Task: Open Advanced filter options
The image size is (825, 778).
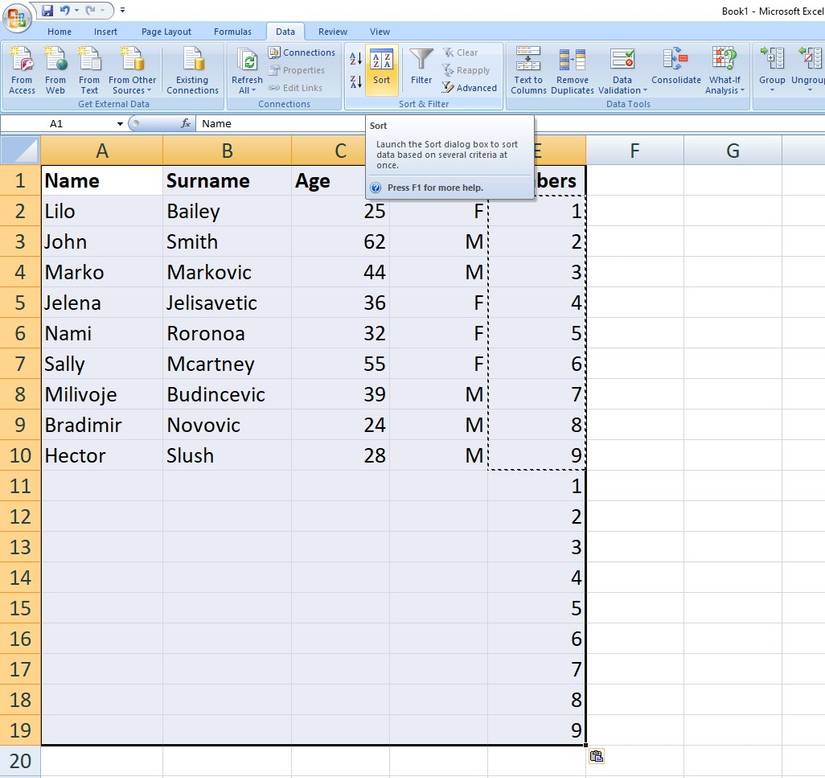Action: pos(470,88)
